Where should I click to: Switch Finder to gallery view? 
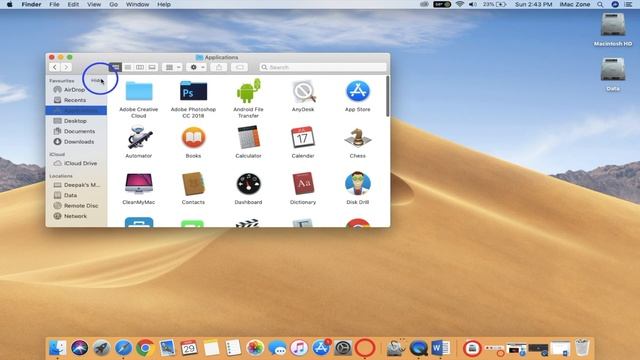point(152,67)
